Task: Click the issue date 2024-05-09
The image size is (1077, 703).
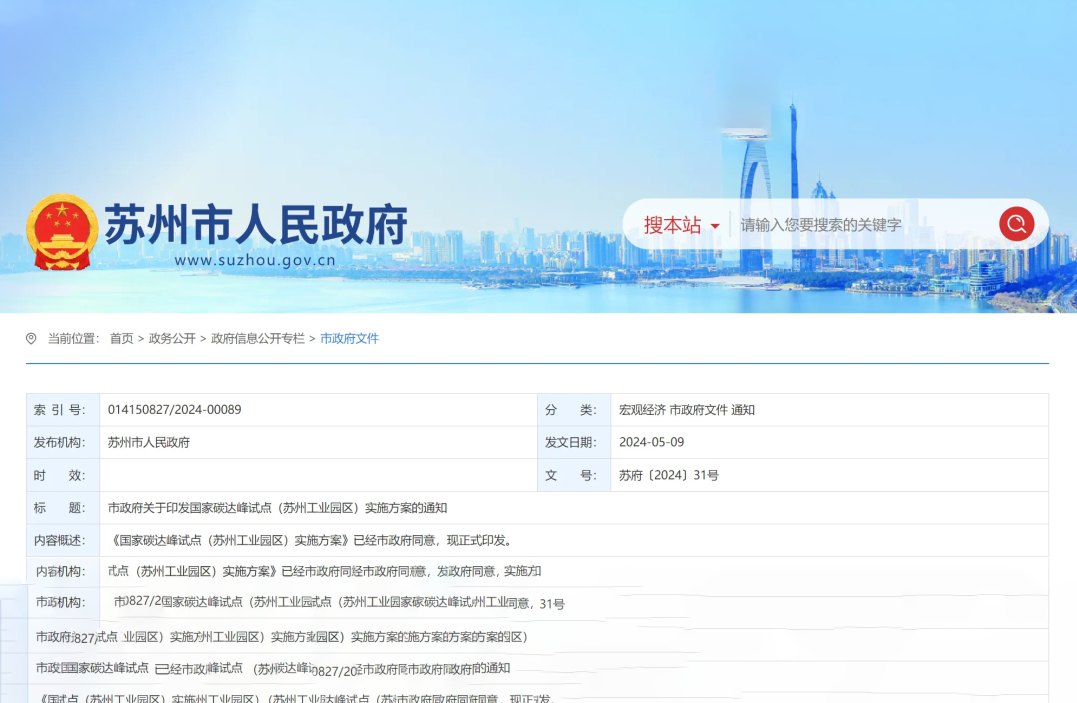Action: 652,442
